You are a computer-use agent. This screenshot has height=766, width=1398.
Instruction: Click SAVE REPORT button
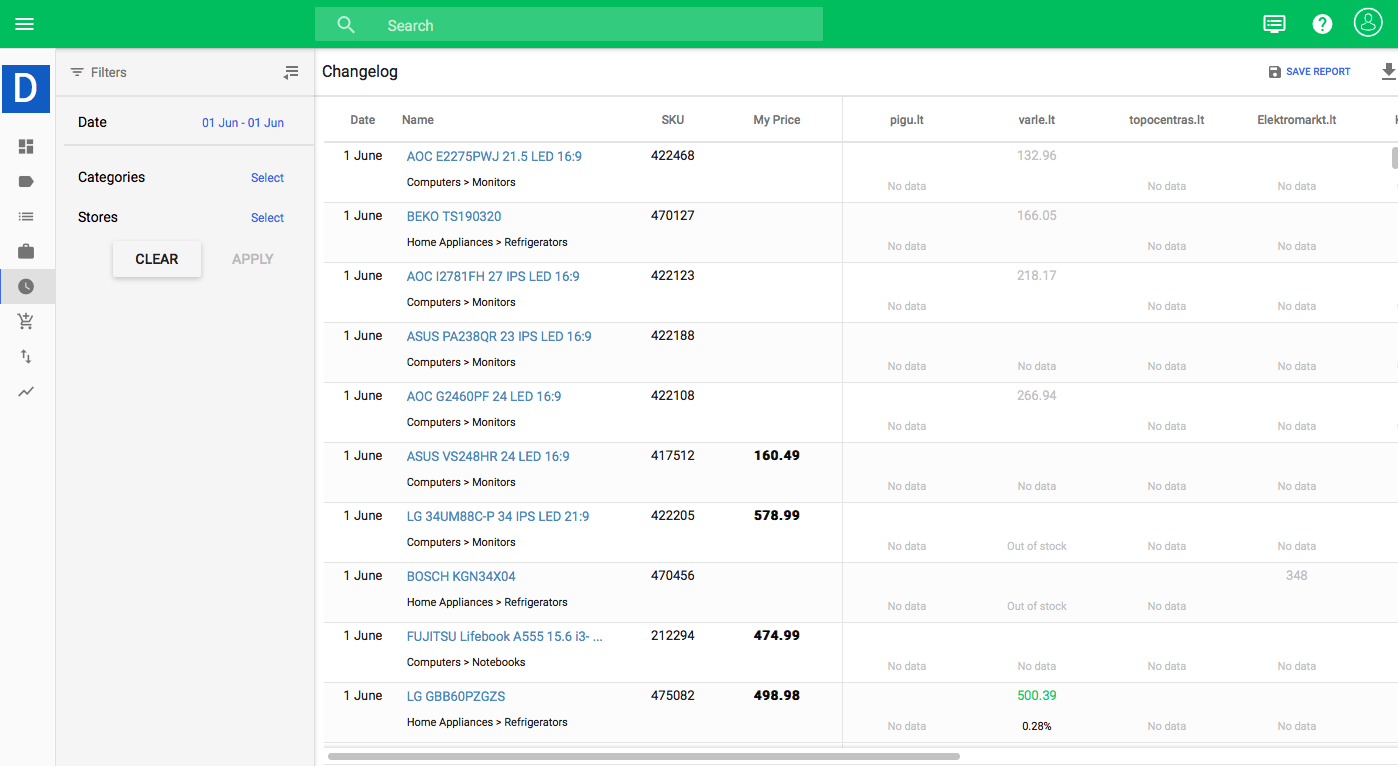pyautogui.click(x=1309, y=72)
